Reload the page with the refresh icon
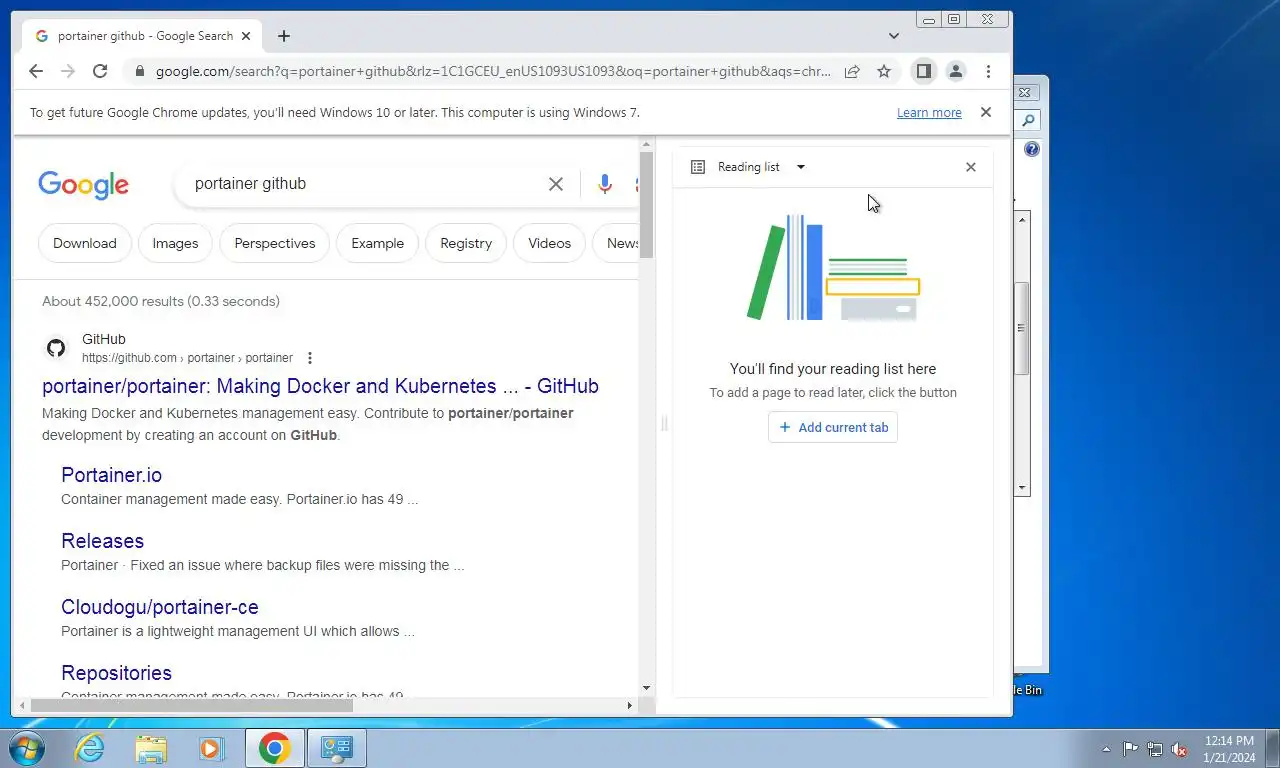This screenshot has height=768, width=1280. pyautogui.click(x=100, y=71)
